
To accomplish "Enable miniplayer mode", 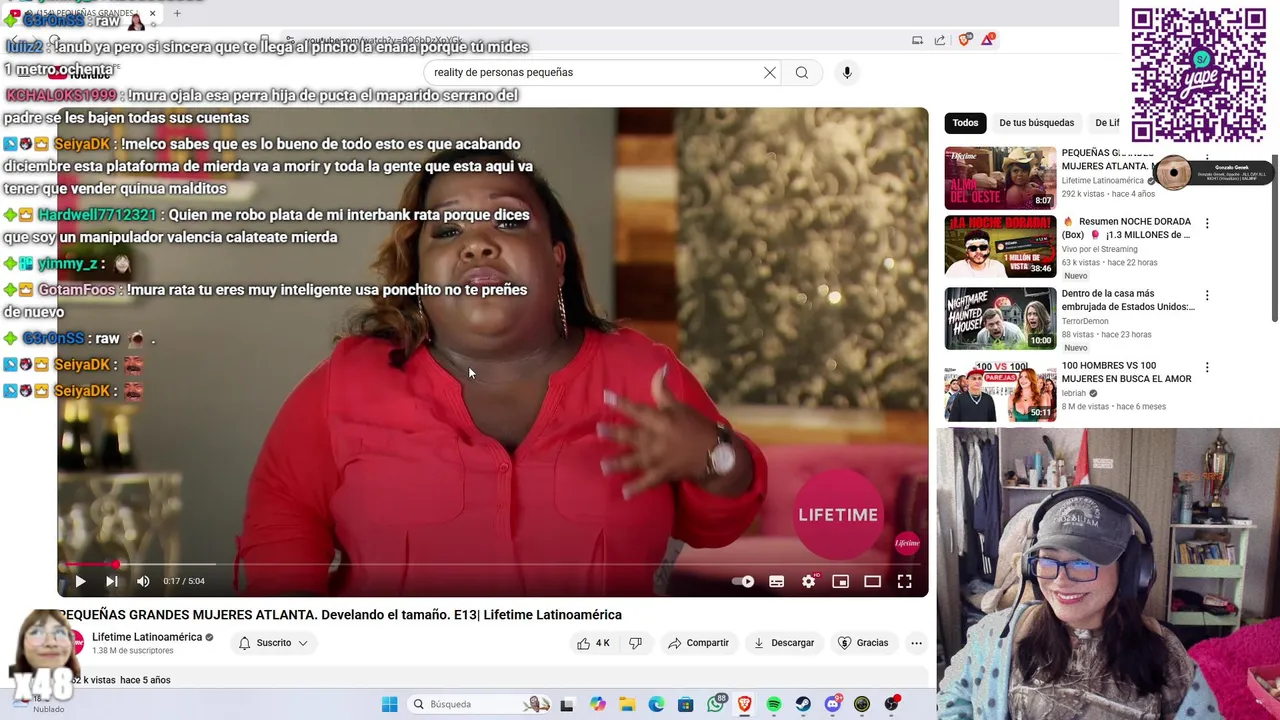I will [841, 581].
